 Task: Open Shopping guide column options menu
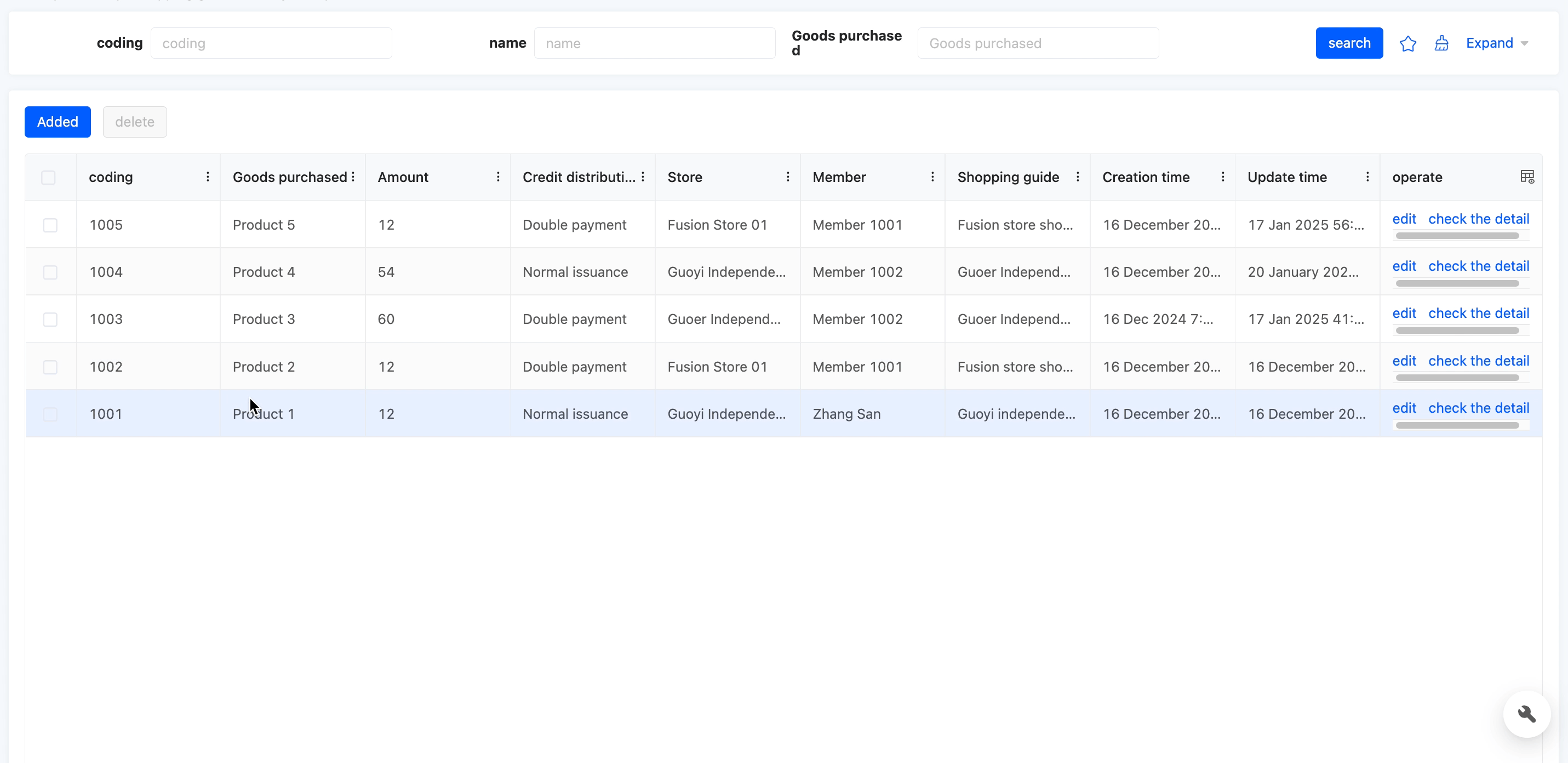(x=1078, y=176)
